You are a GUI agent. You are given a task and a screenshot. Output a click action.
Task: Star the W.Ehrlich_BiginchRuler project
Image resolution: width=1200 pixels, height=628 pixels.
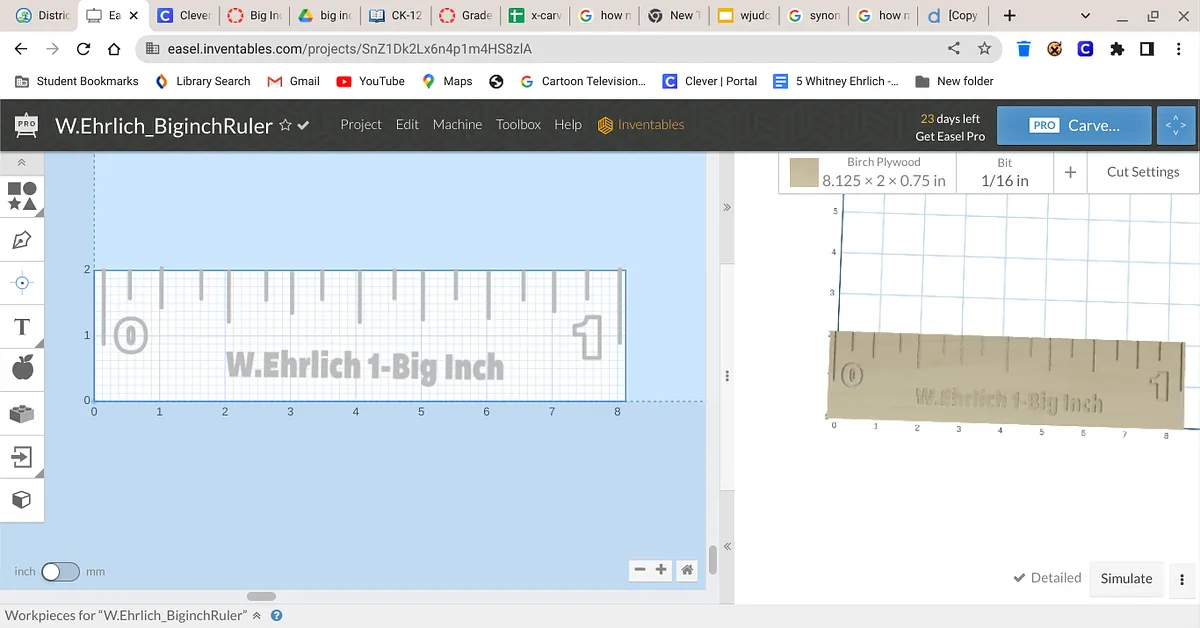(x=286, y=126)
